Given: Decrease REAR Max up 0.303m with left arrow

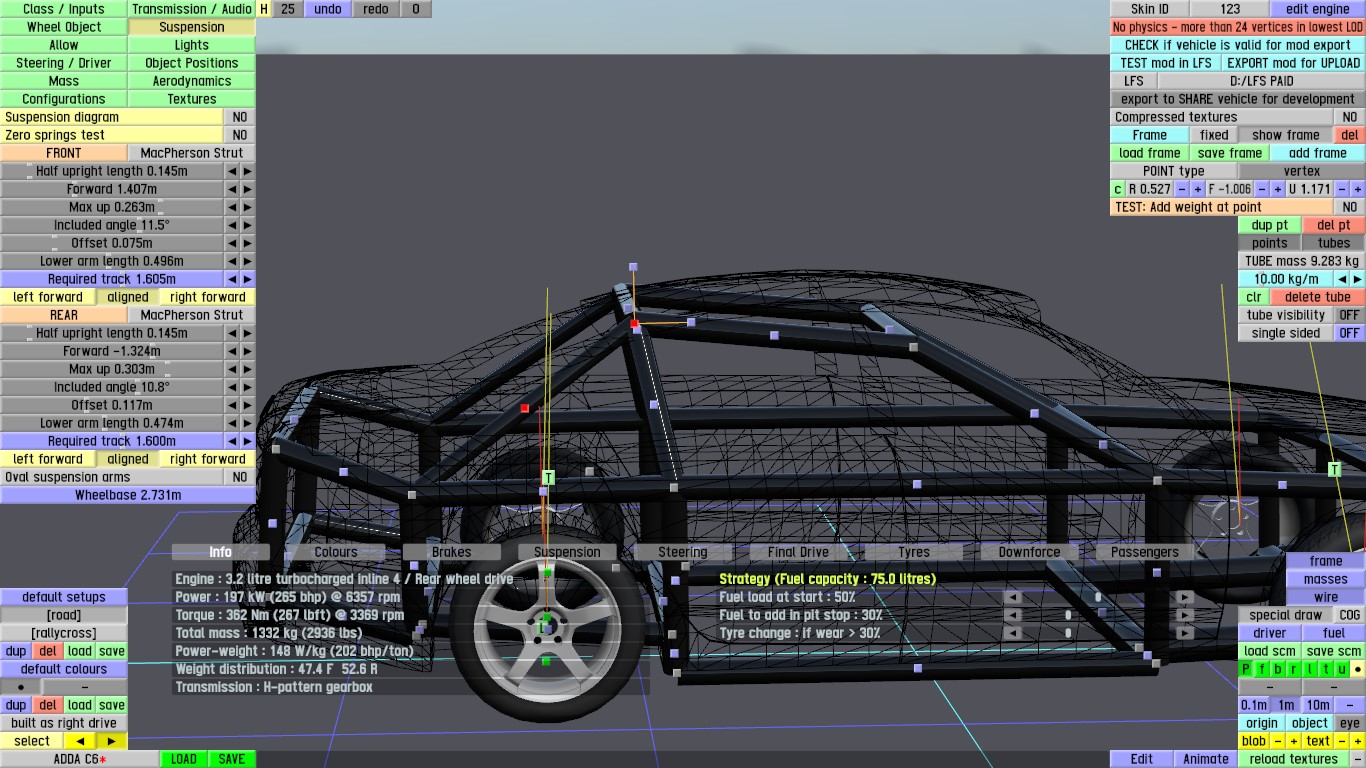Looking at the screenshot, I should [232, 369].
